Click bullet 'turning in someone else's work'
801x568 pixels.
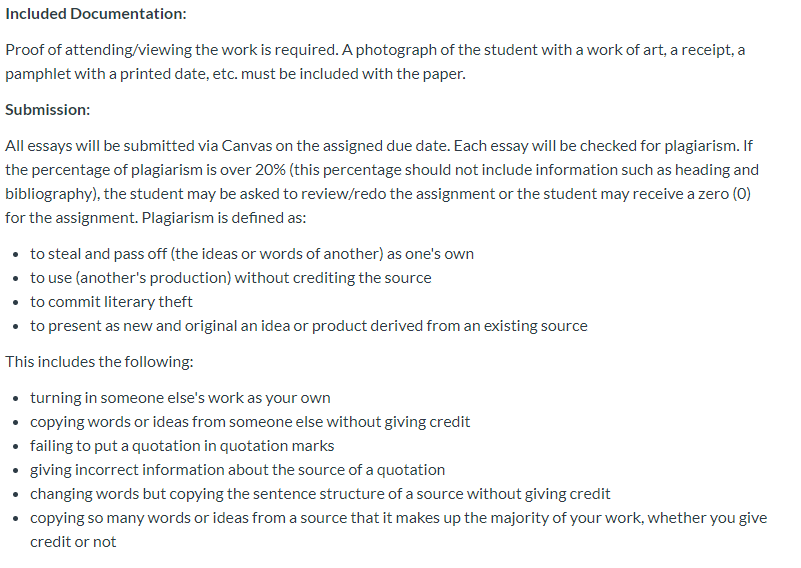[x=180, y=398]
